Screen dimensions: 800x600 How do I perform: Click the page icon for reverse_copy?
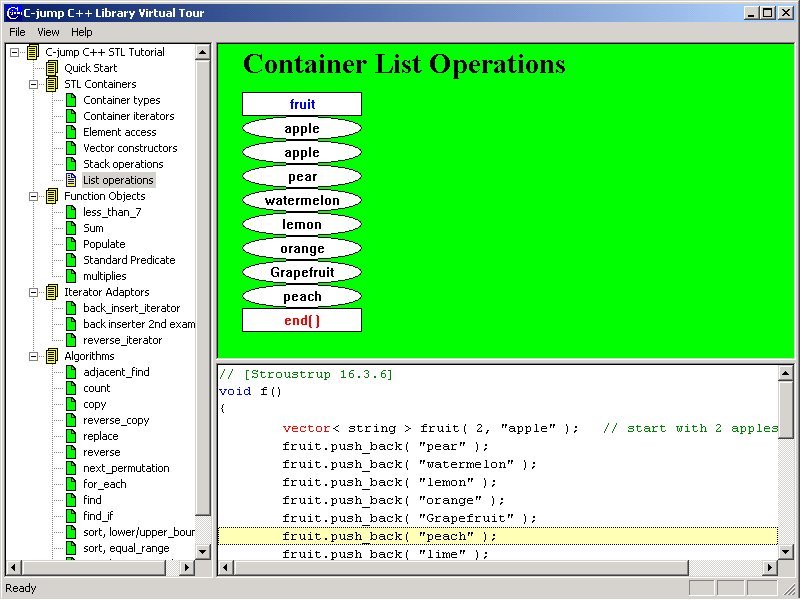(x=71, y=420)
